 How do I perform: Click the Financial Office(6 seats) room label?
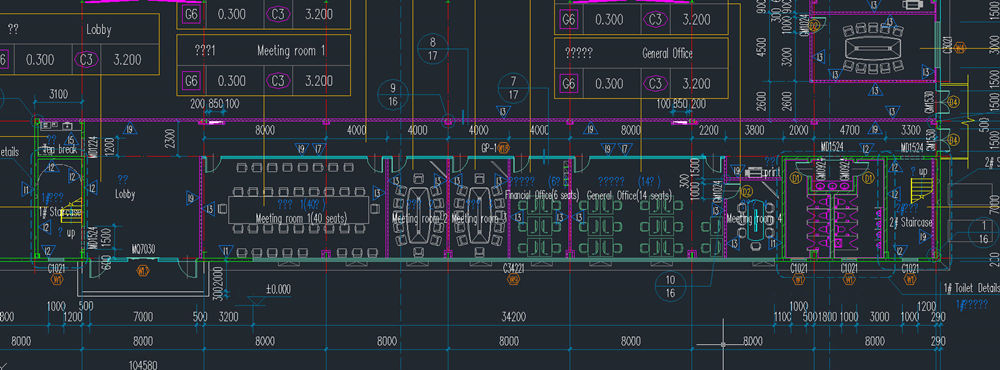pyautogui.click(x=542, y=195)
